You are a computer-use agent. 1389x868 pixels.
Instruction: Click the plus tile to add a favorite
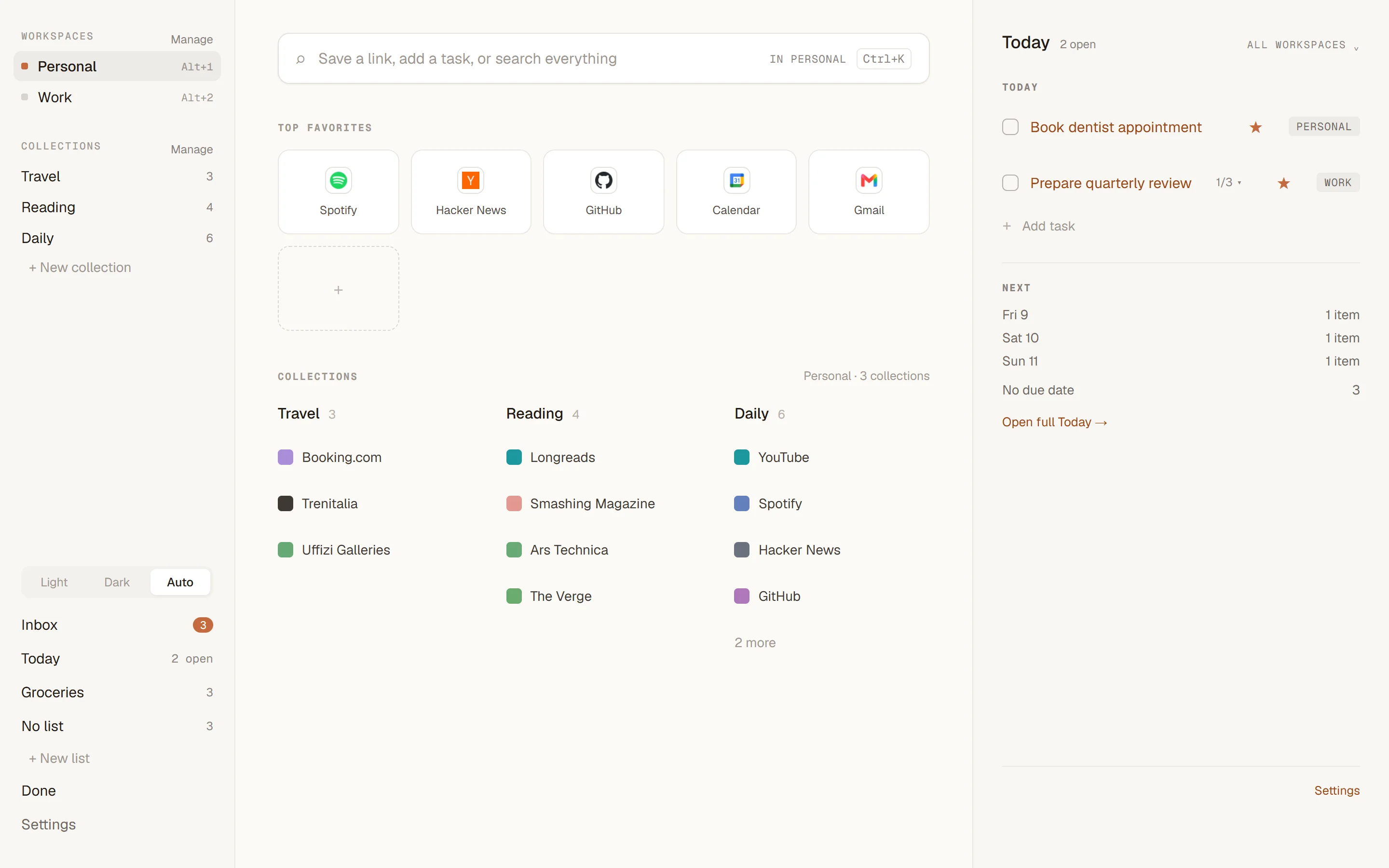(x=338, y=289)
